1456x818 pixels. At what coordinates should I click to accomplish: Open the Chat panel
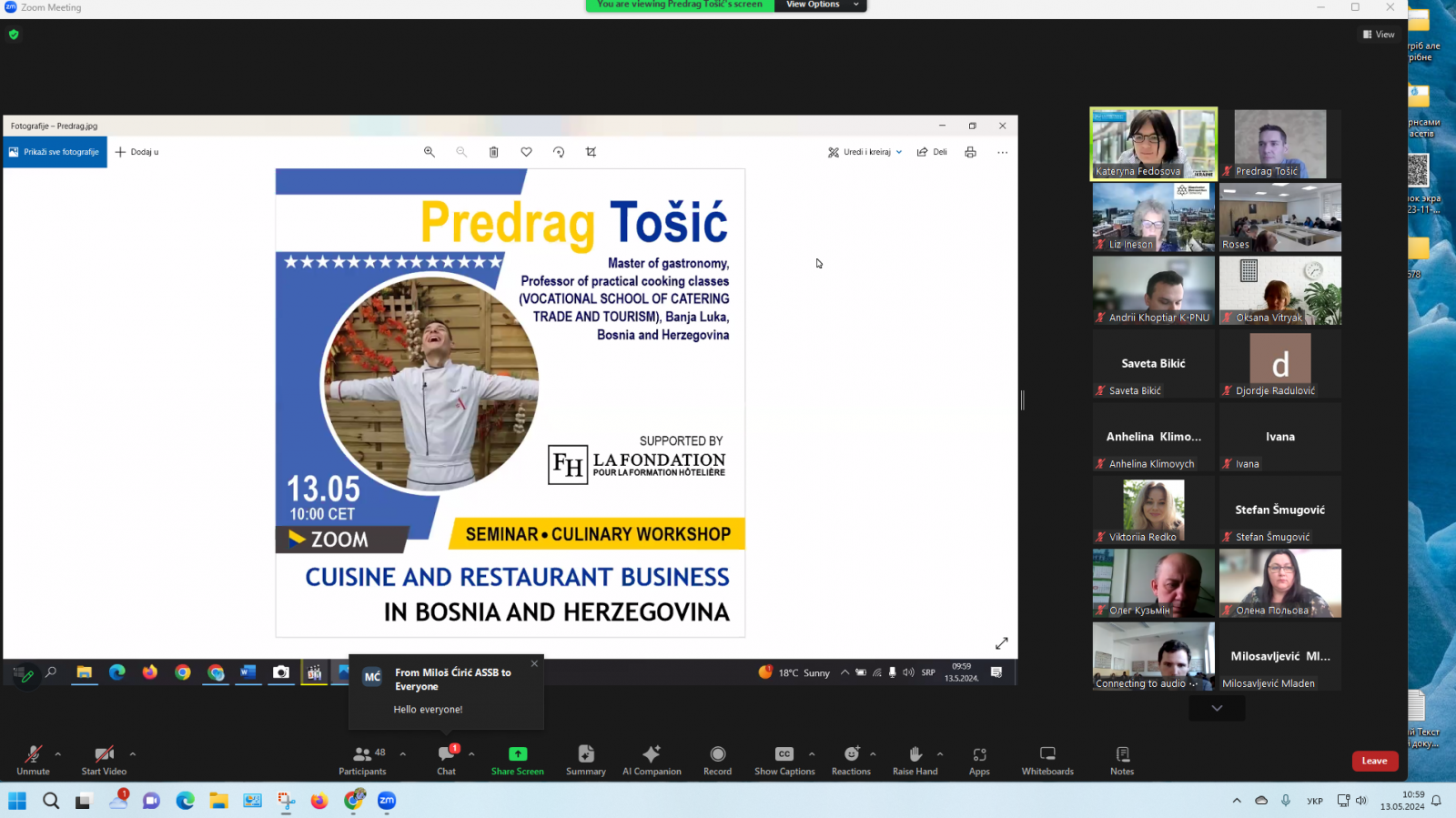[x=446, y=760]
